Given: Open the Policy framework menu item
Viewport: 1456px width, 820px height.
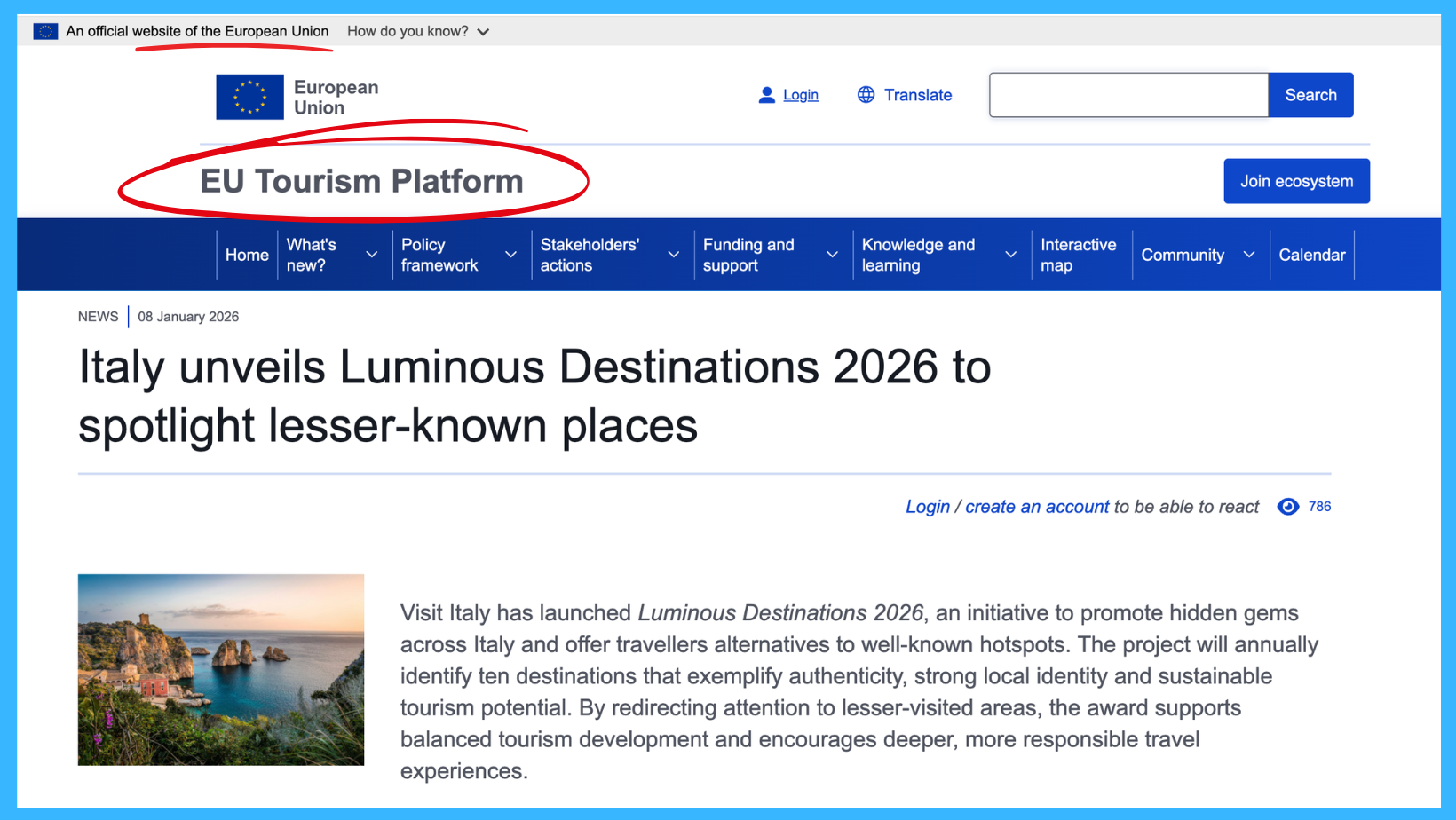Looking at the screenshot, I should click(439, 255).
